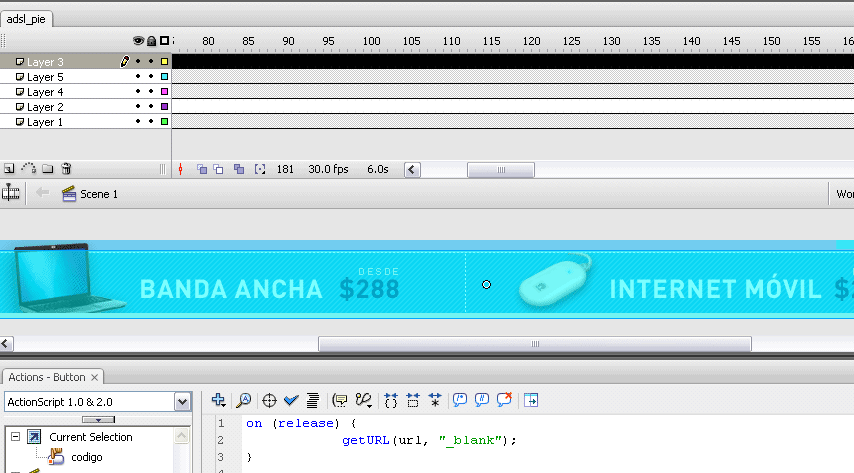Click the Insert Target Path crosshair

[x=269, y=400]
